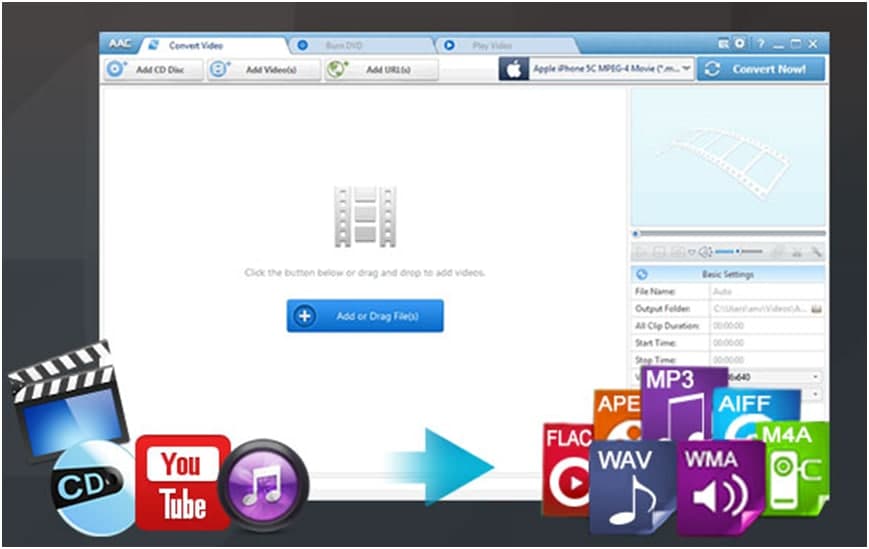This screenshot has width=869, height=549.
Task: Click the Output Folder path field
Action: (x=760, y=309)
